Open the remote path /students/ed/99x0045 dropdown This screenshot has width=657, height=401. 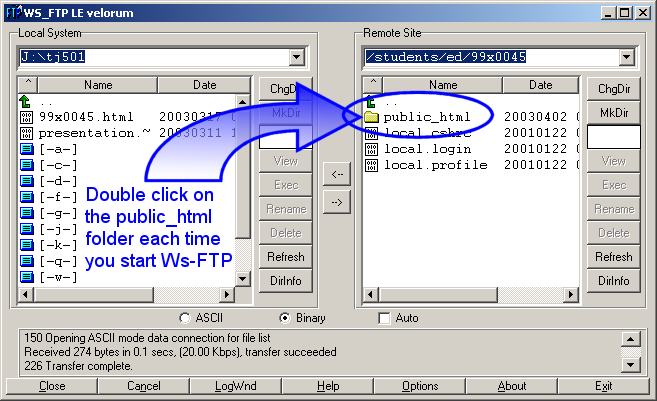point(626,57)
